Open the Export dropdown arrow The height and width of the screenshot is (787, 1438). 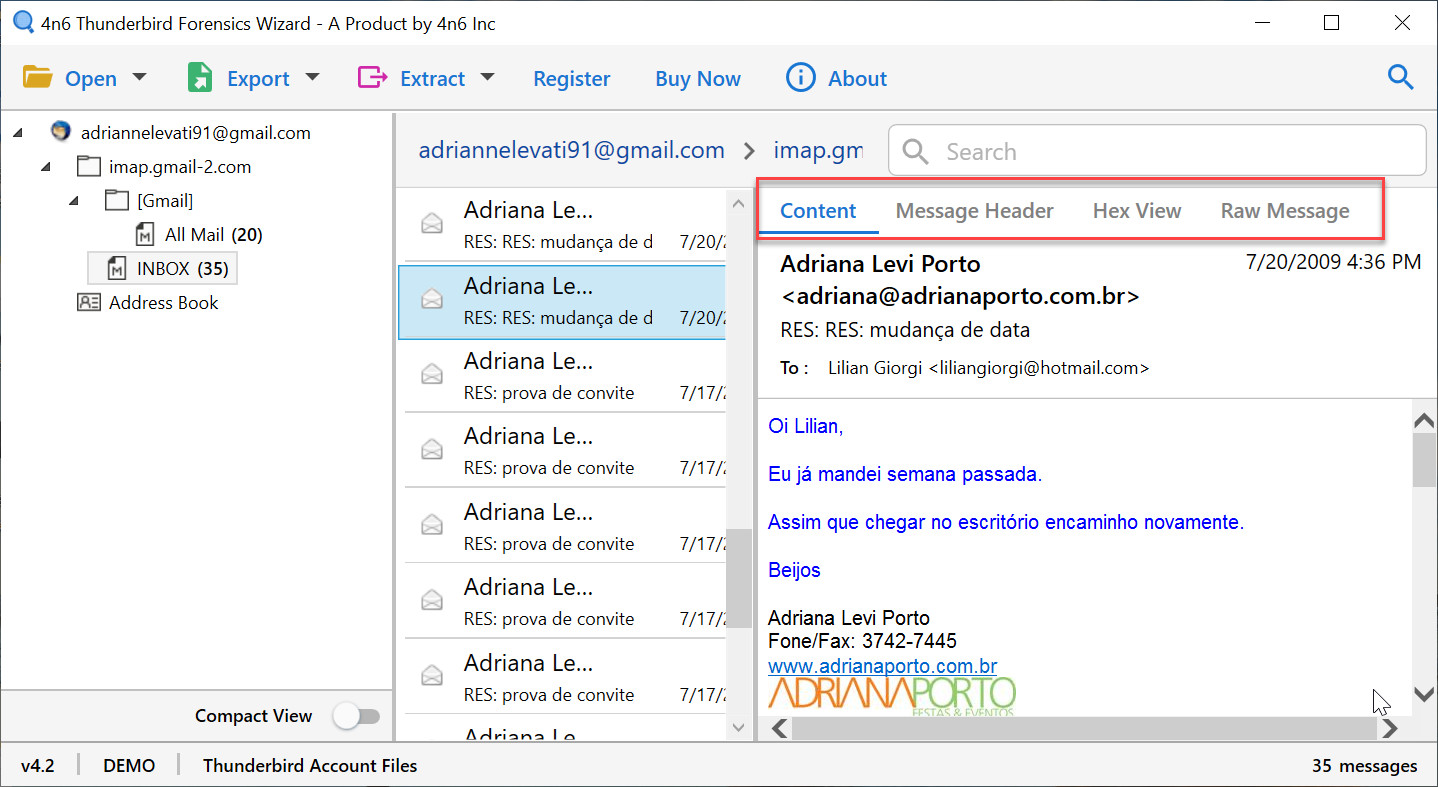[x=312, y=77]
